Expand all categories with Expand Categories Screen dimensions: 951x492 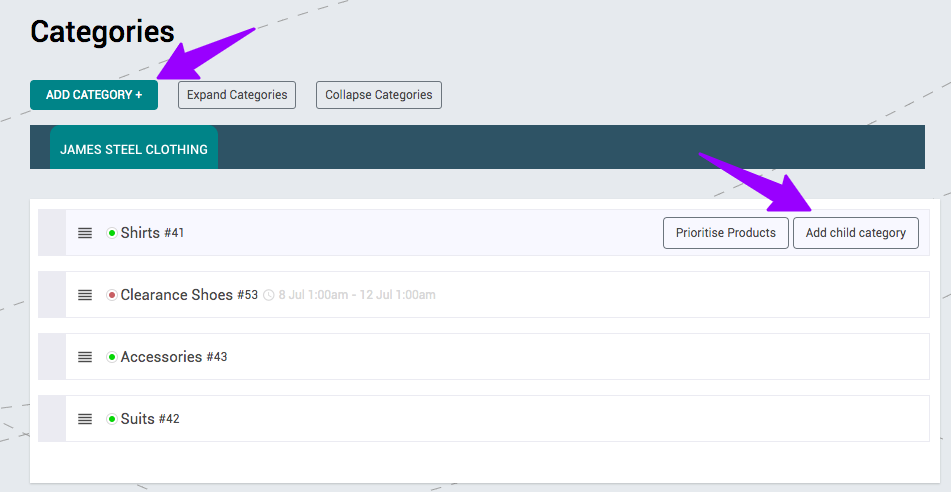pos(237,95)
